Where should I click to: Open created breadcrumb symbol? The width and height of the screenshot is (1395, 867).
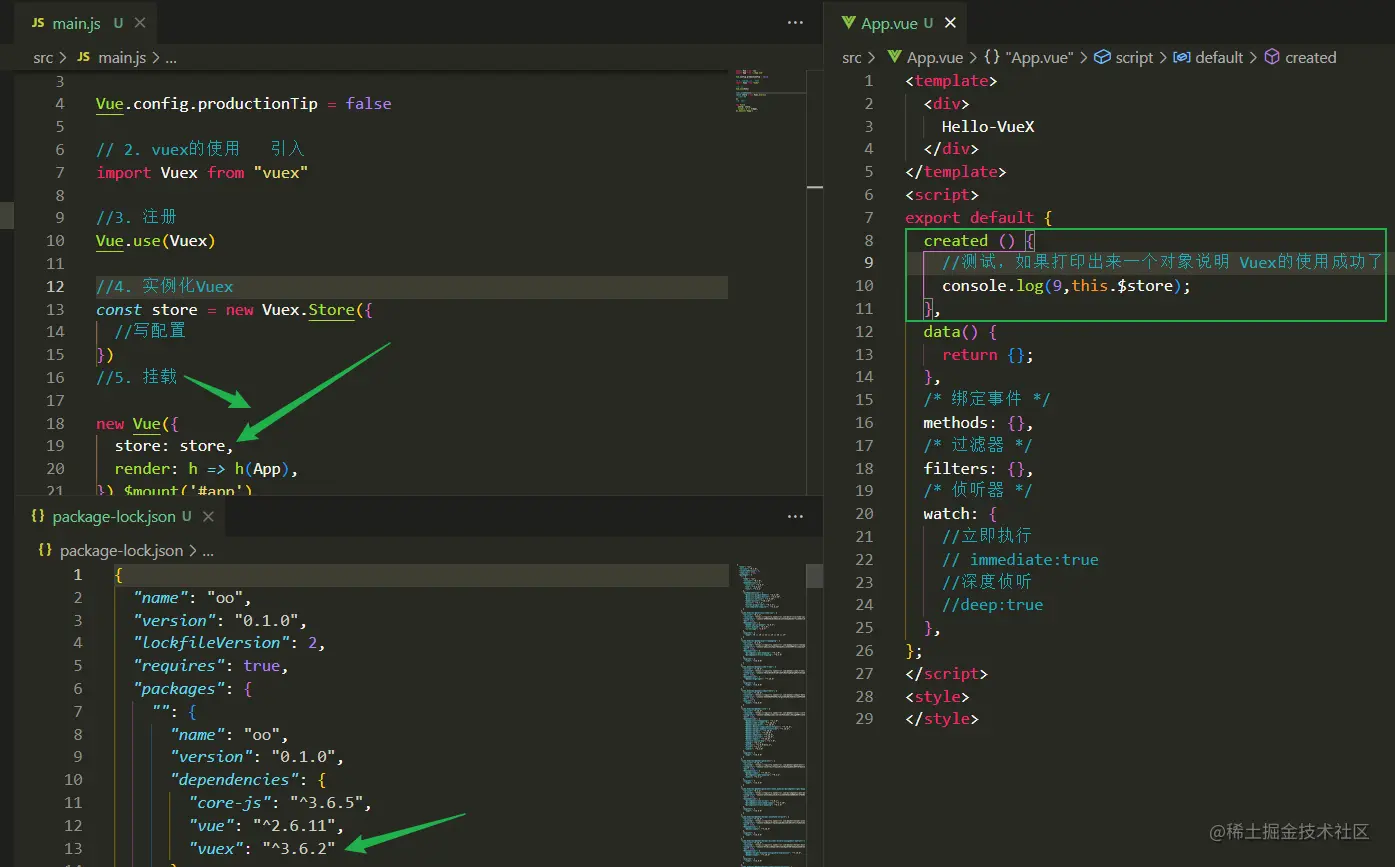1311,58
